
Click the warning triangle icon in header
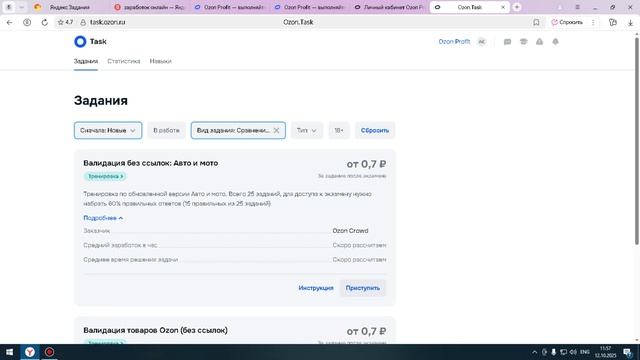point(539,42)
